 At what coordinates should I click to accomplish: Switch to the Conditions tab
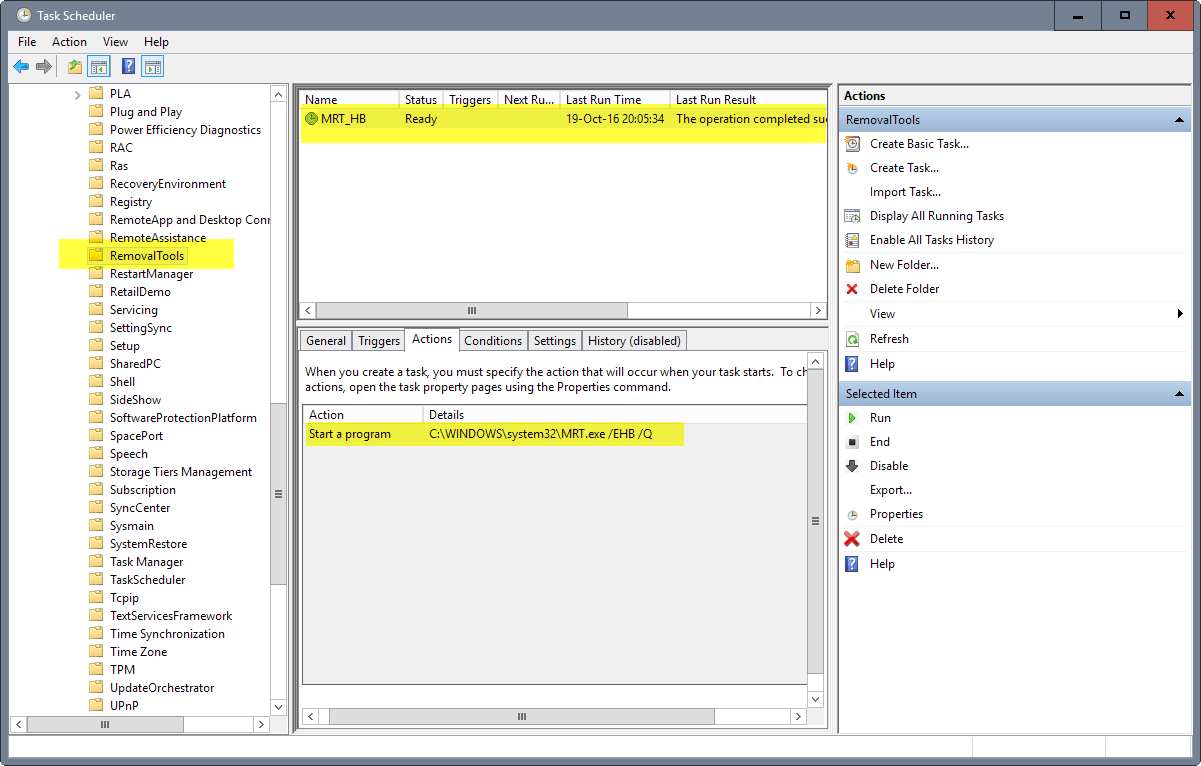coord(493,341)
